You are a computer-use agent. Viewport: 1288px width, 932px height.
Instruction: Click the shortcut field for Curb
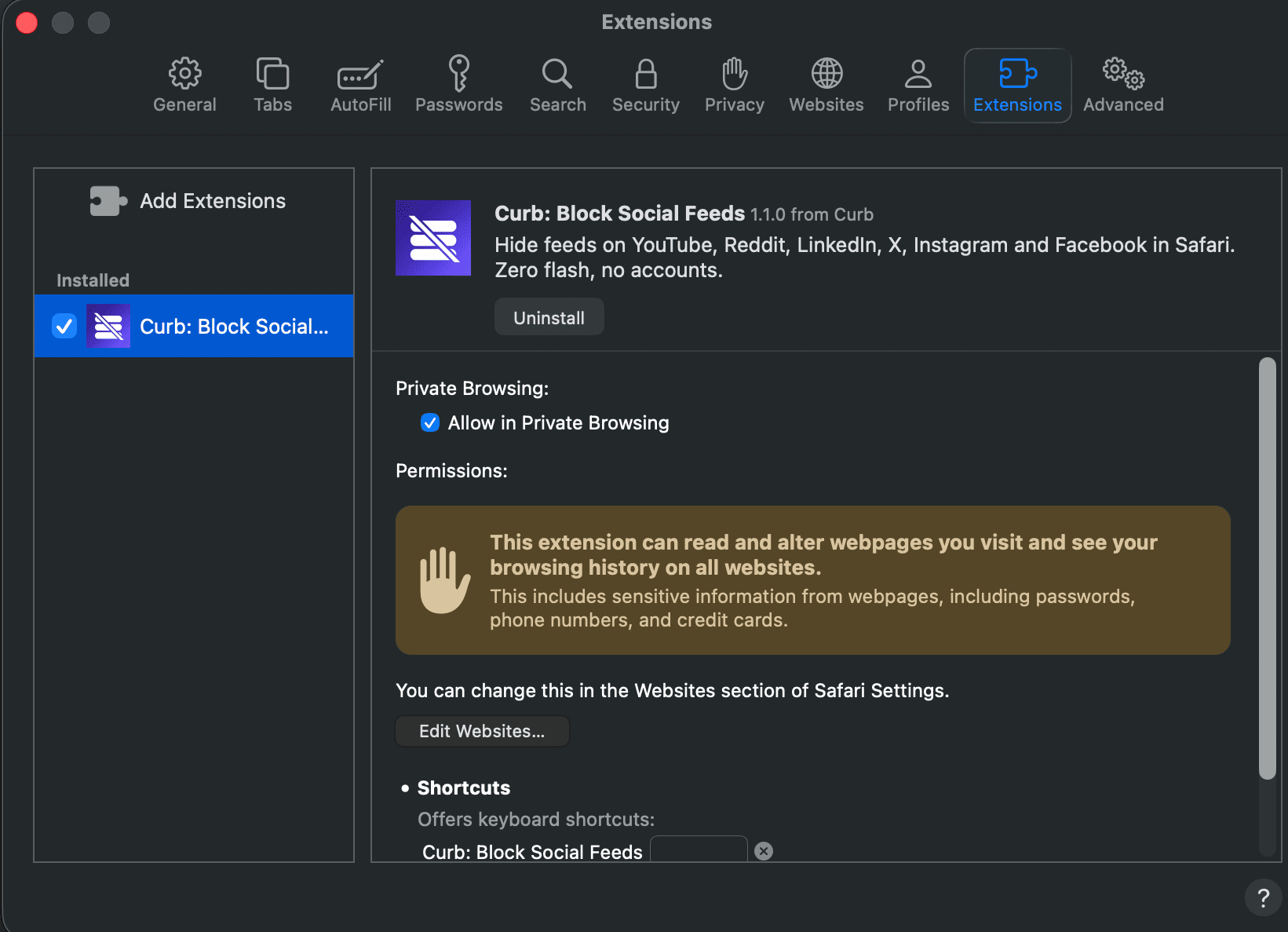(699, 850)
